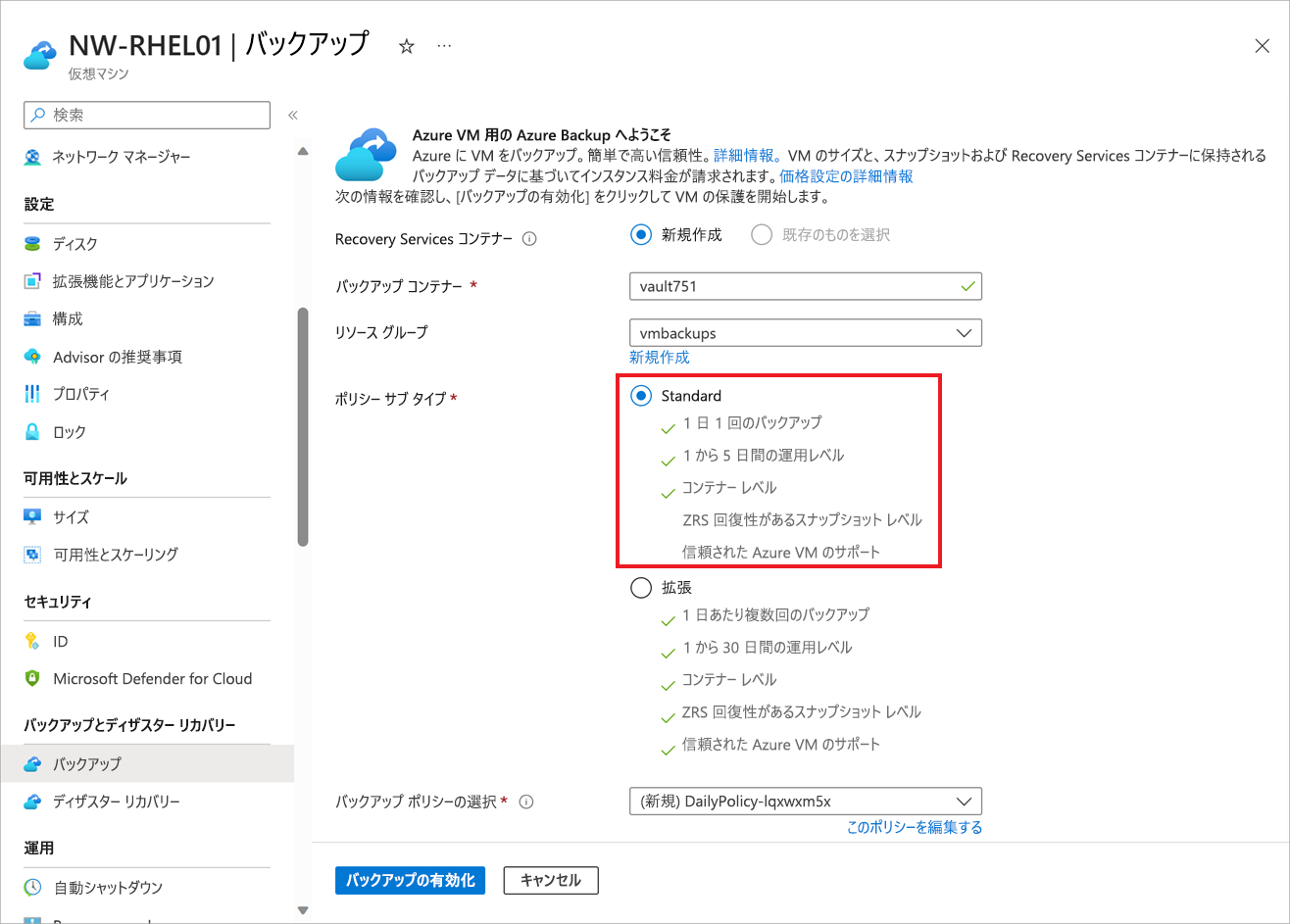
Task: Click the sidebar 検索 search field
Action: (x=147, y=115)
